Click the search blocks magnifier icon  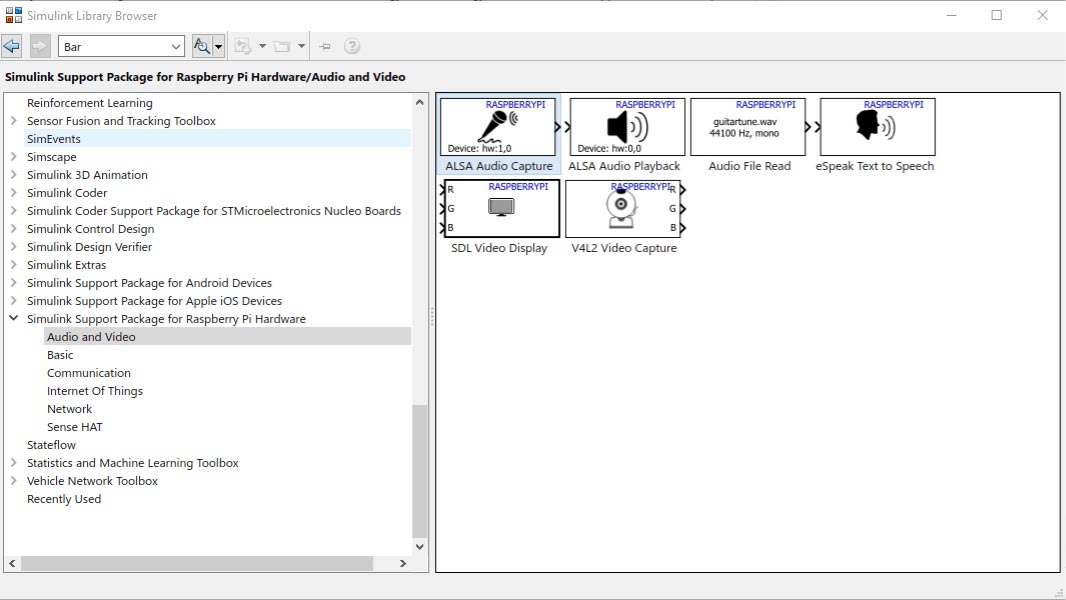click(x=202, y=46)
